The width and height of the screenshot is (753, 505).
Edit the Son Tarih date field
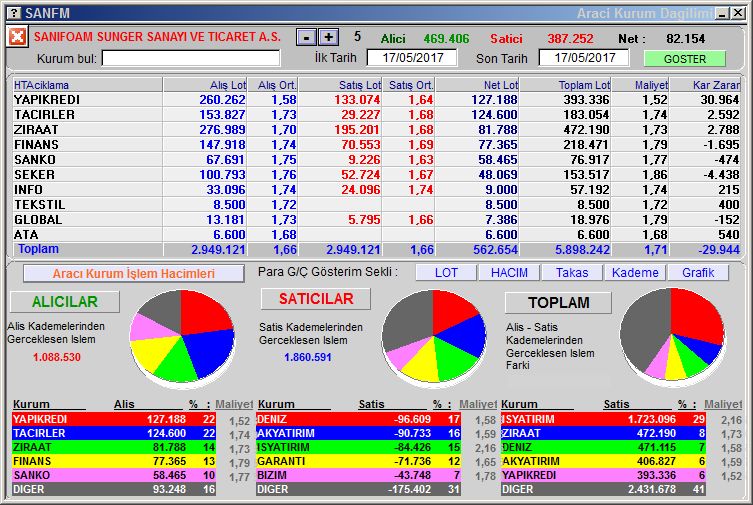tap(584, 58)
